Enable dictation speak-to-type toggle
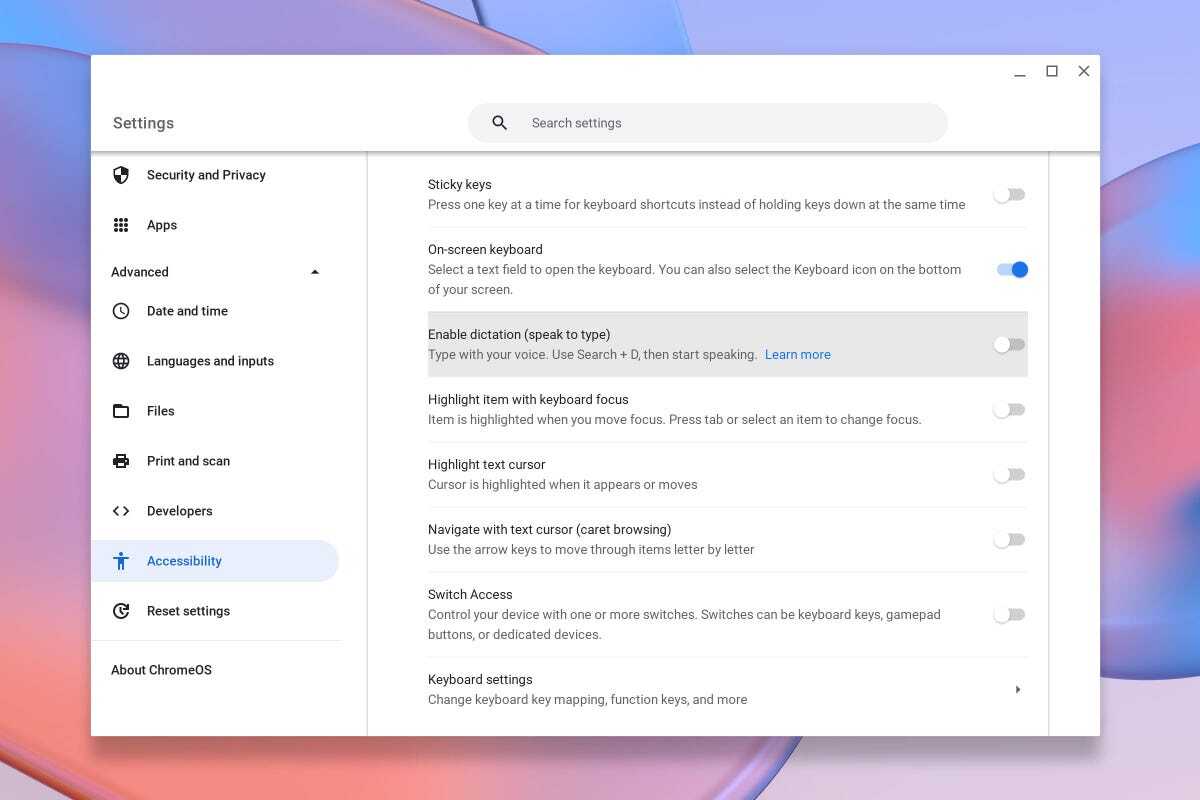Viewport: 1200px width, 800px height. click(1009, 344)
